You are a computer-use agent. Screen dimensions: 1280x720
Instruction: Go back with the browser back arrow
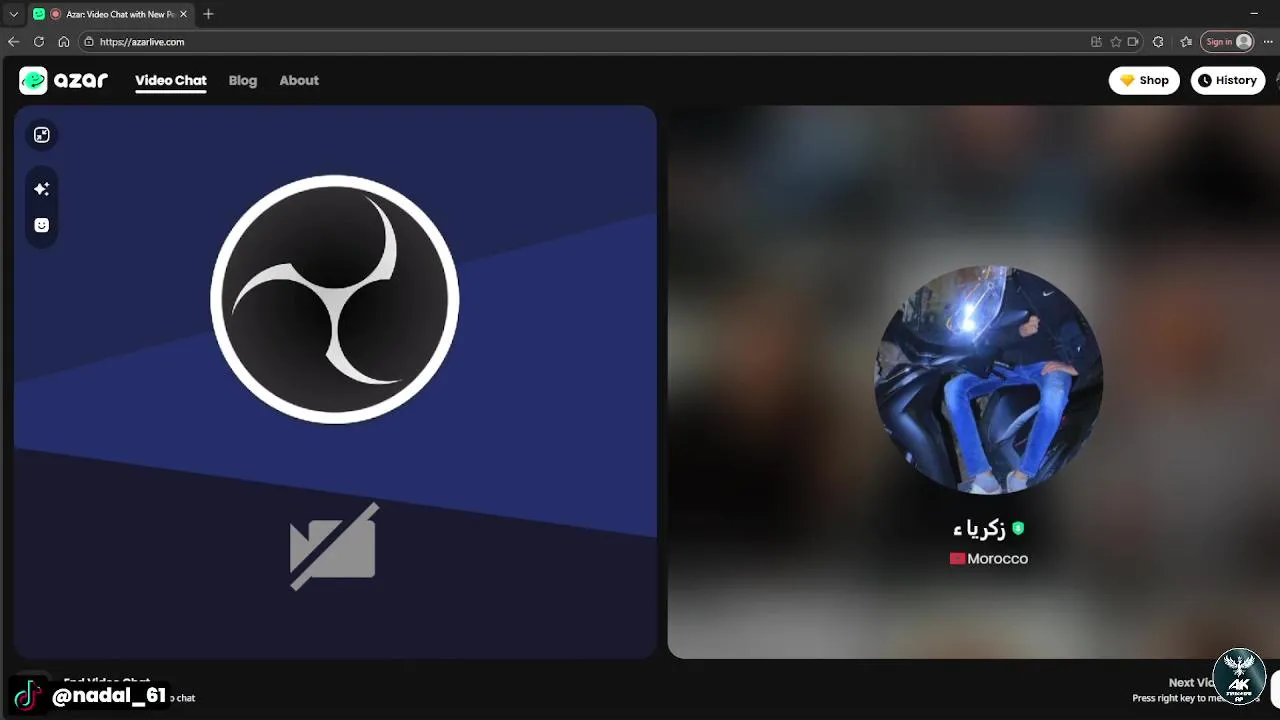(x=13, y=42)
